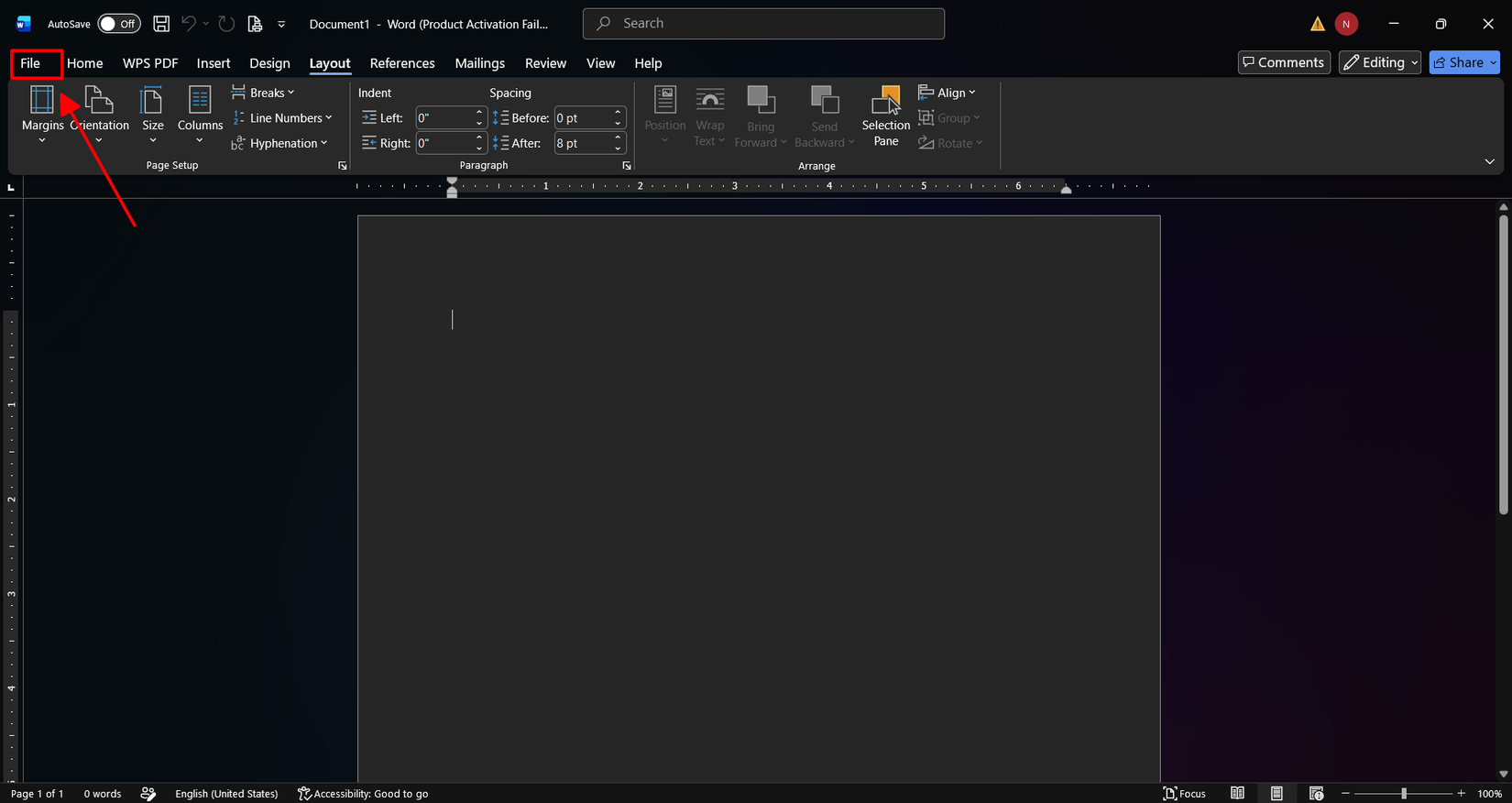Click the Comments button
1512x803 pixels.
click(x=1284, y=62)
